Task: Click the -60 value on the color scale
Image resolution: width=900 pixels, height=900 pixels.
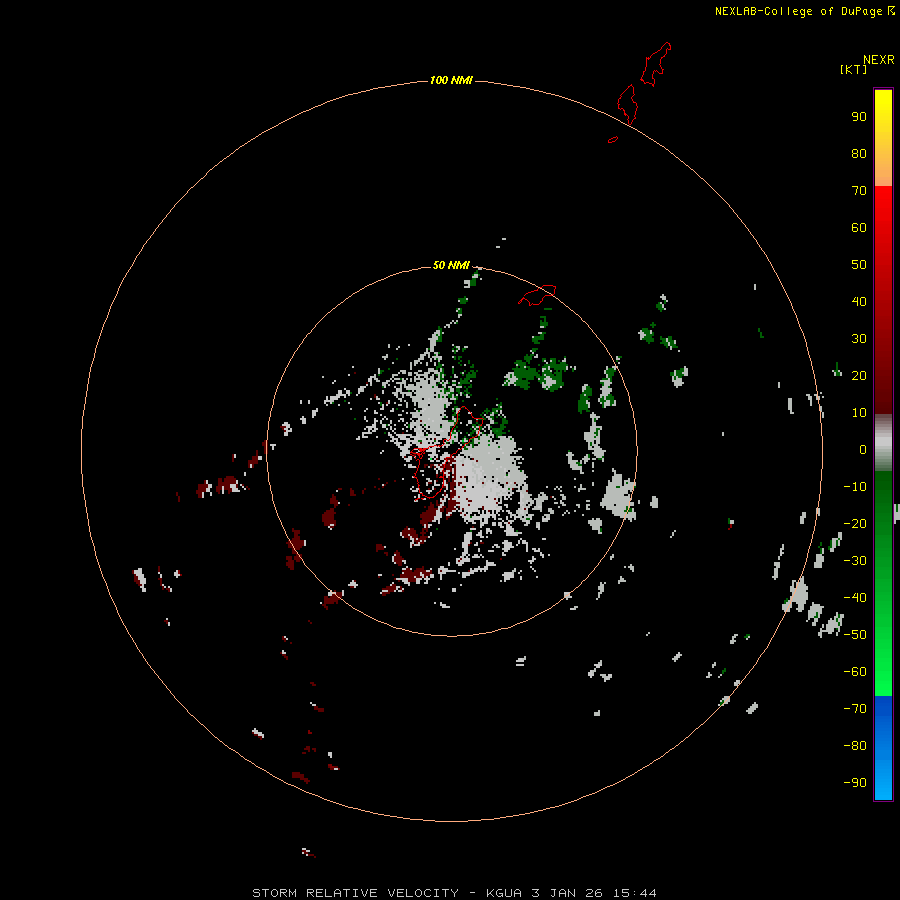Action: [855, 672]
